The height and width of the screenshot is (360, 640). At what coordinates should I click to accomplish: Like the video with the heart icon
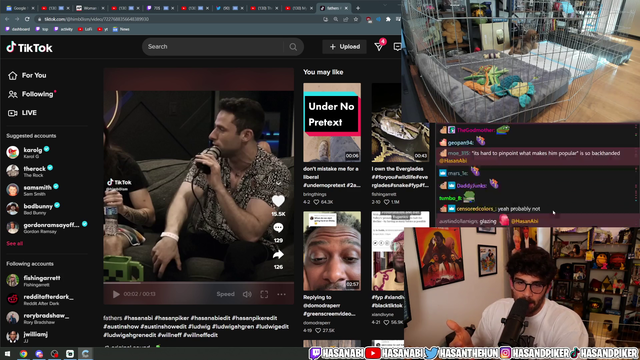click(278, 201)
